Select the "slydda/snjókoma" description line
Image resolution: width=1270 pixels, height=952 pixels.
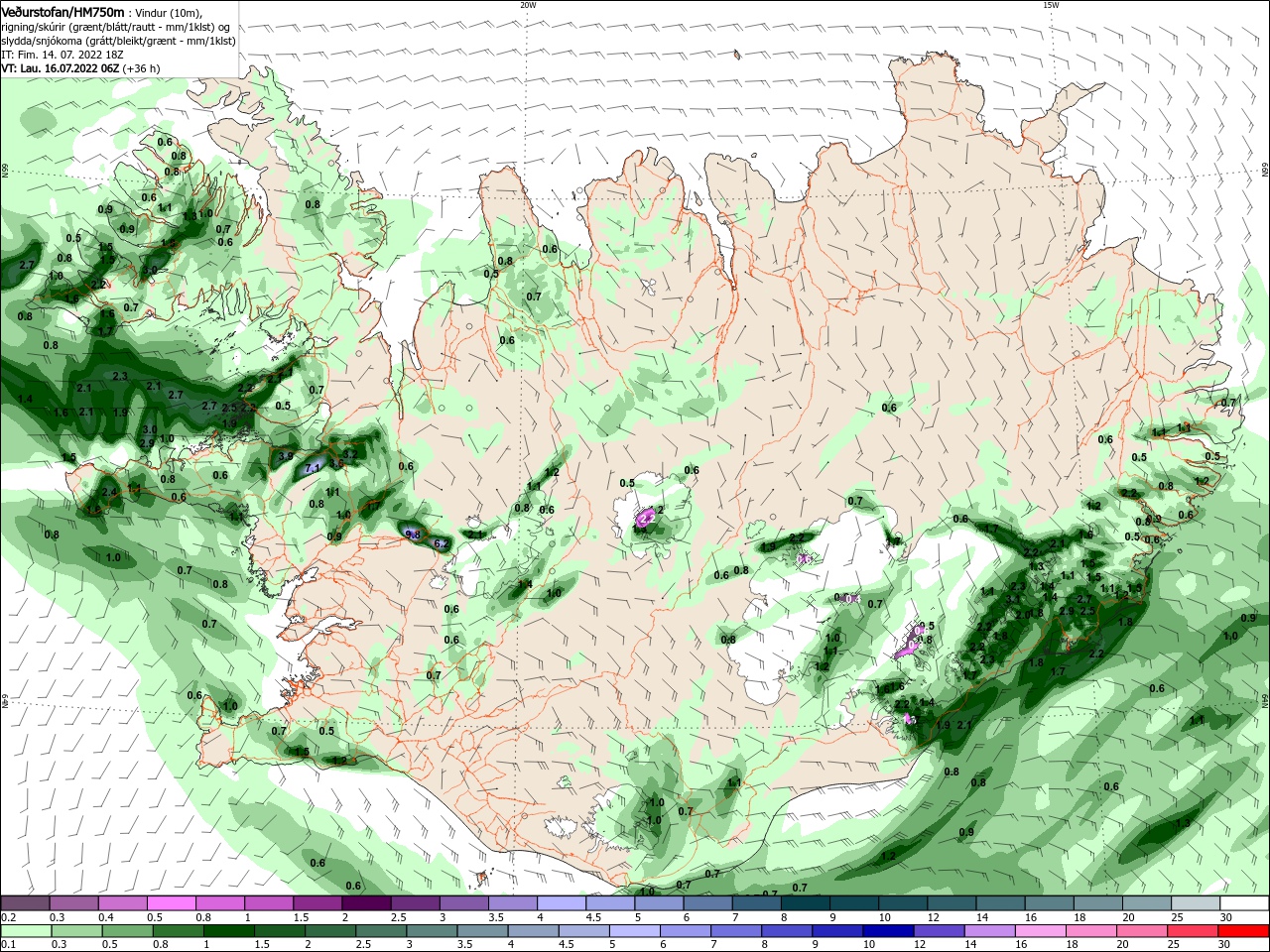pos(119,41)
